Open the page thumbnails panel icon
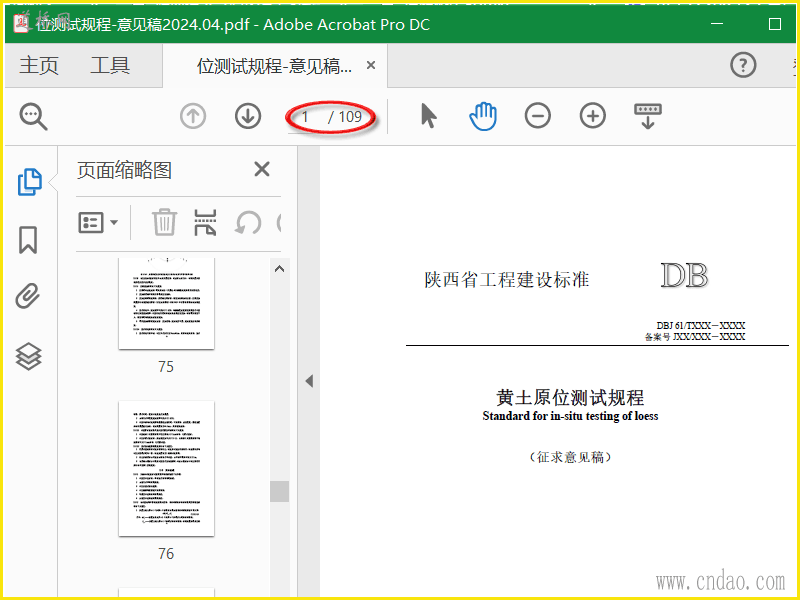The image size is (800, 600). click(x=30, y=182)
